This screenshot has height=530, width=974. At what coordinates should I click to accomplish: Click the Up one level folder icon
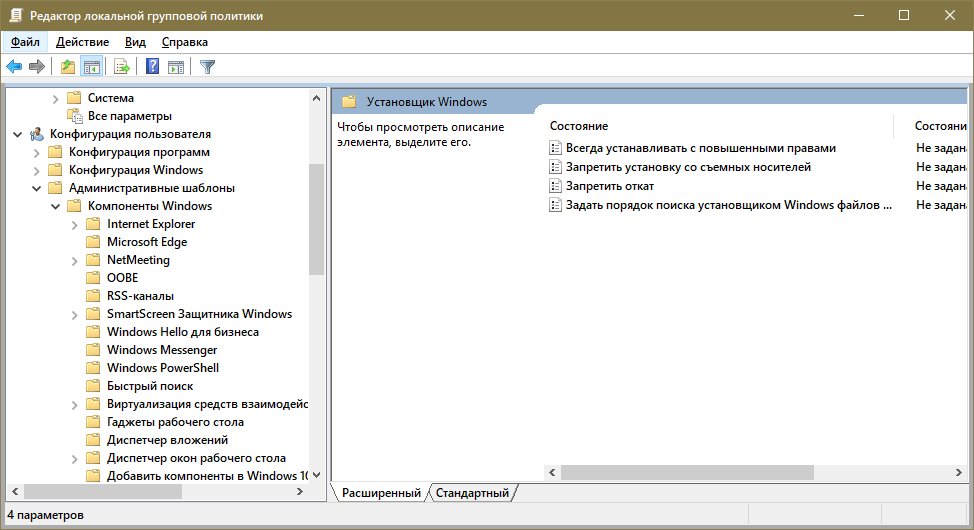[x=67, y=67]
